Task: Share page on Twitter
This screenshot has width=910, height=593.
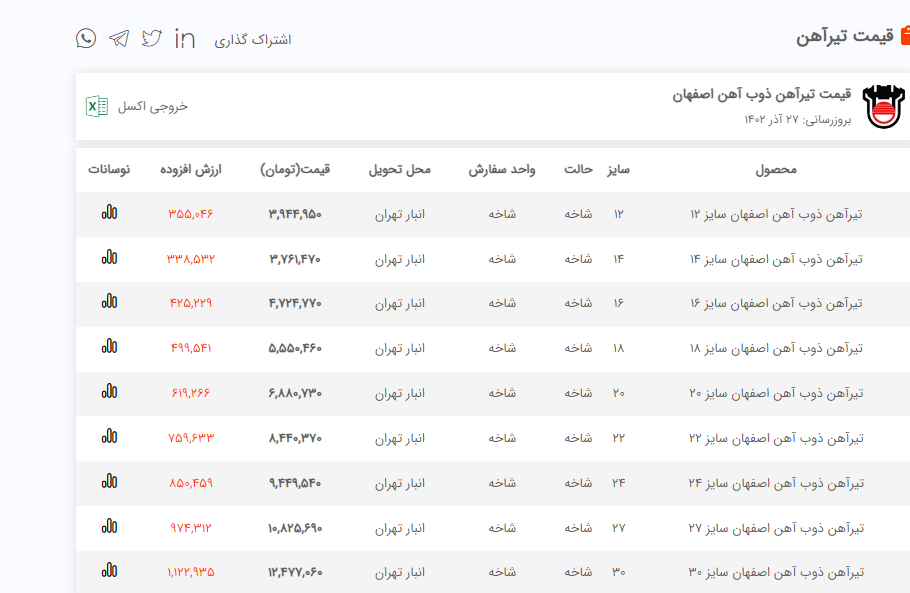Action: (152, 38)
